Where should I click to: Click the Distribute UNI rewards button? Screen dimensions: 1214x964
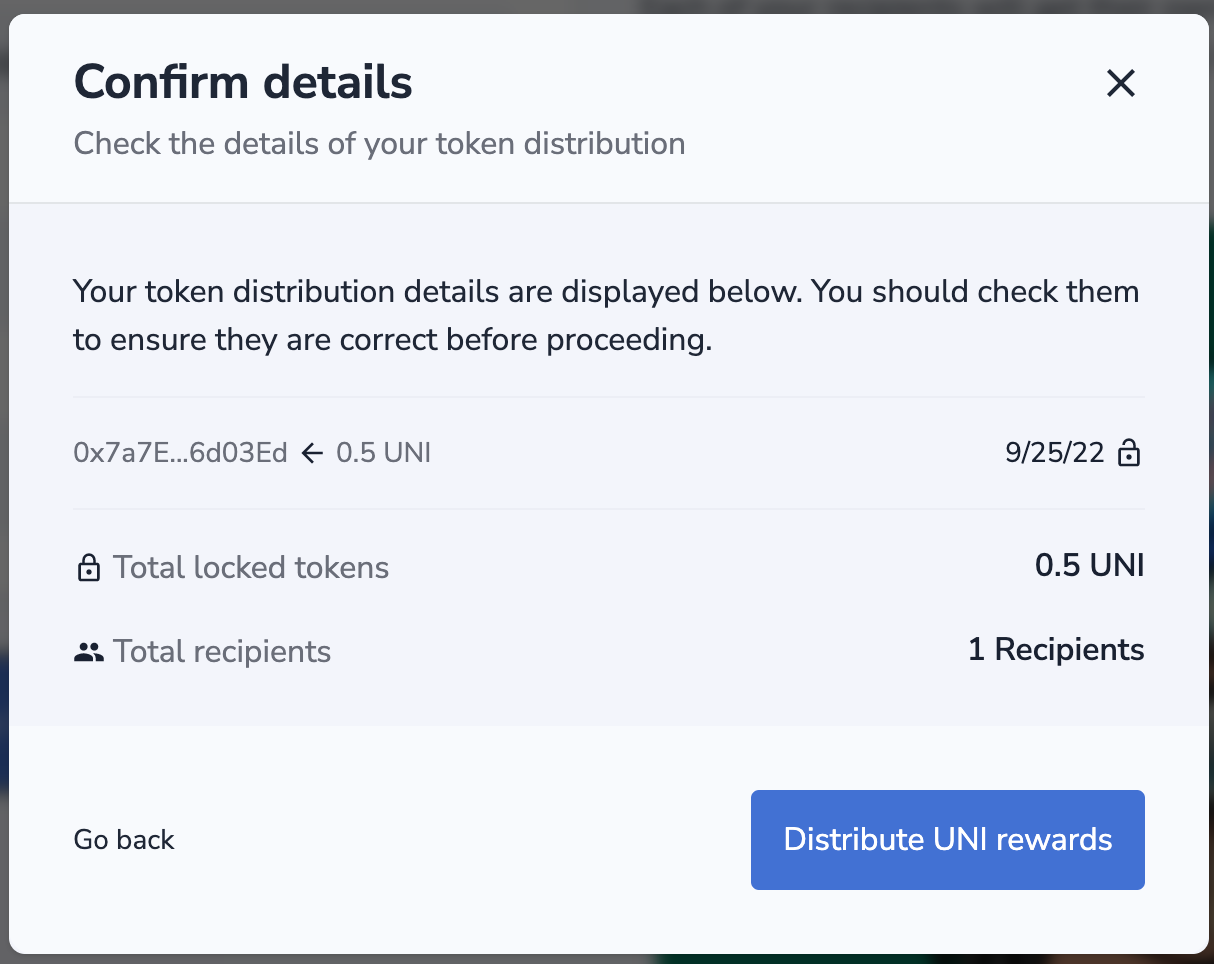947,839
